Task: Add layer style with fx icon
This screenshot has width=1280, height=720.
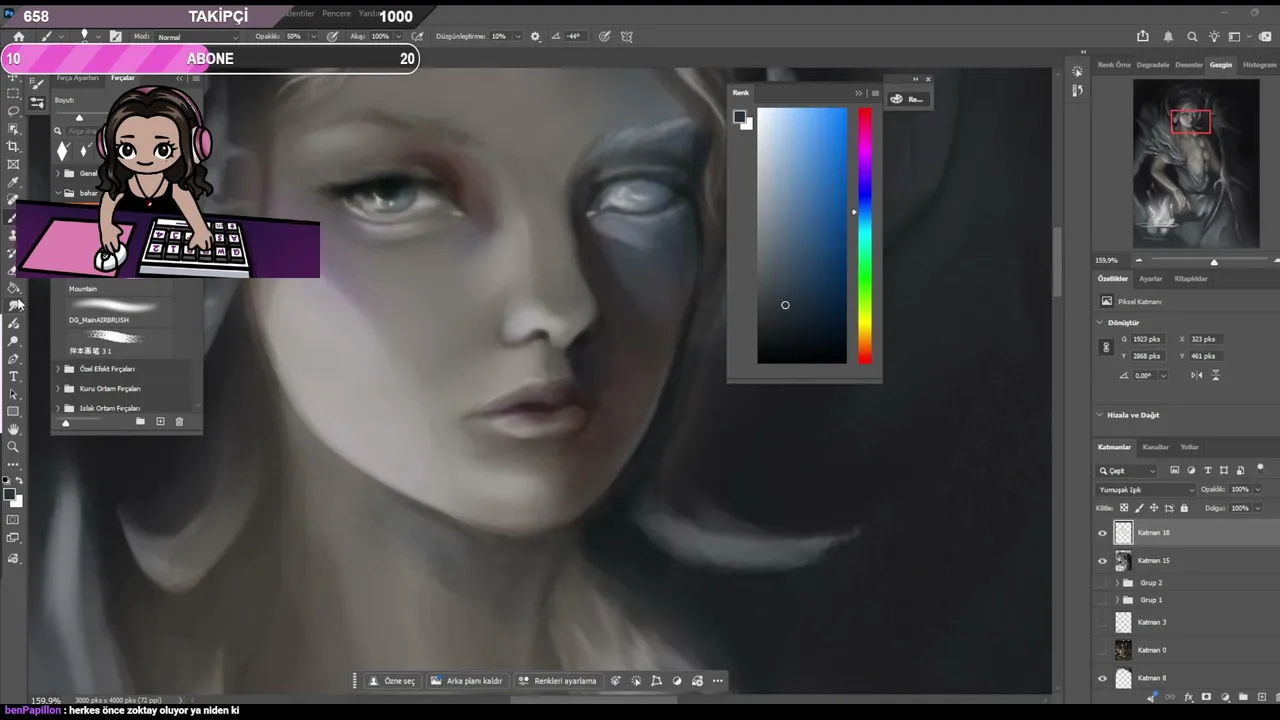Action: pos(1189,697)
